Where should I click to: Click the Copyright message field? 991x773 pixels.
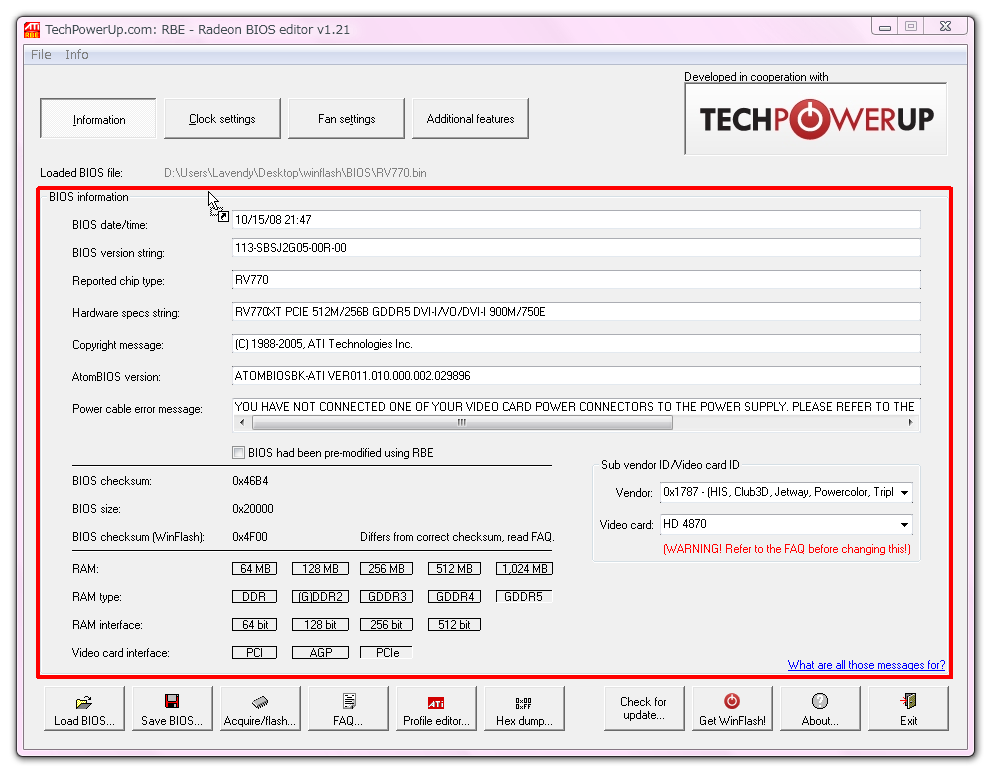pyautogui.click(x=576, y=344)
